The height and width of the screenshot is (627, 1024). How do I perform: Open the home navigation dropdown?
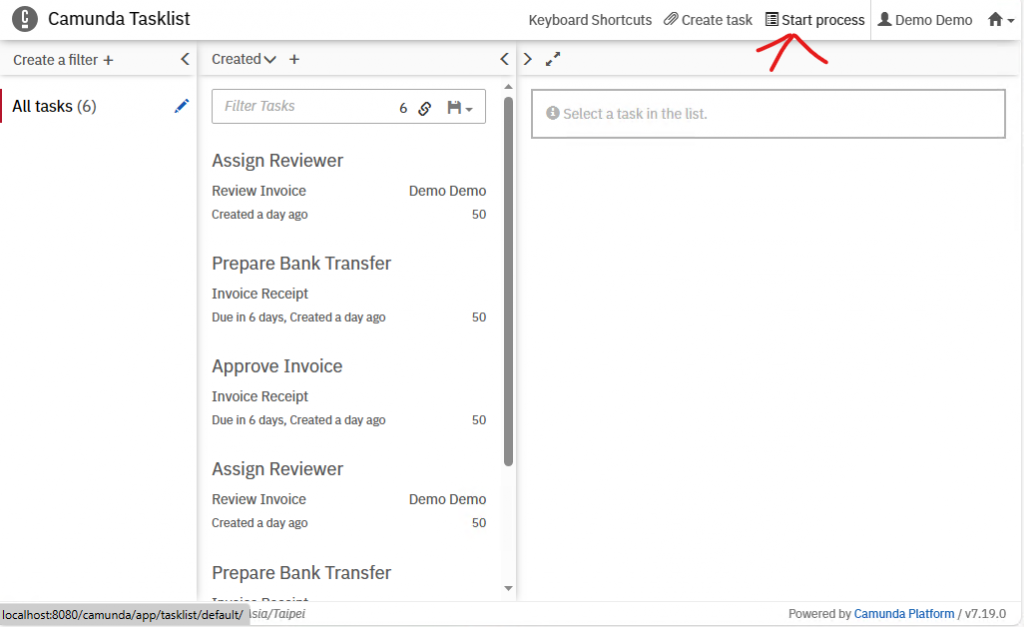tap(1000, 20)
